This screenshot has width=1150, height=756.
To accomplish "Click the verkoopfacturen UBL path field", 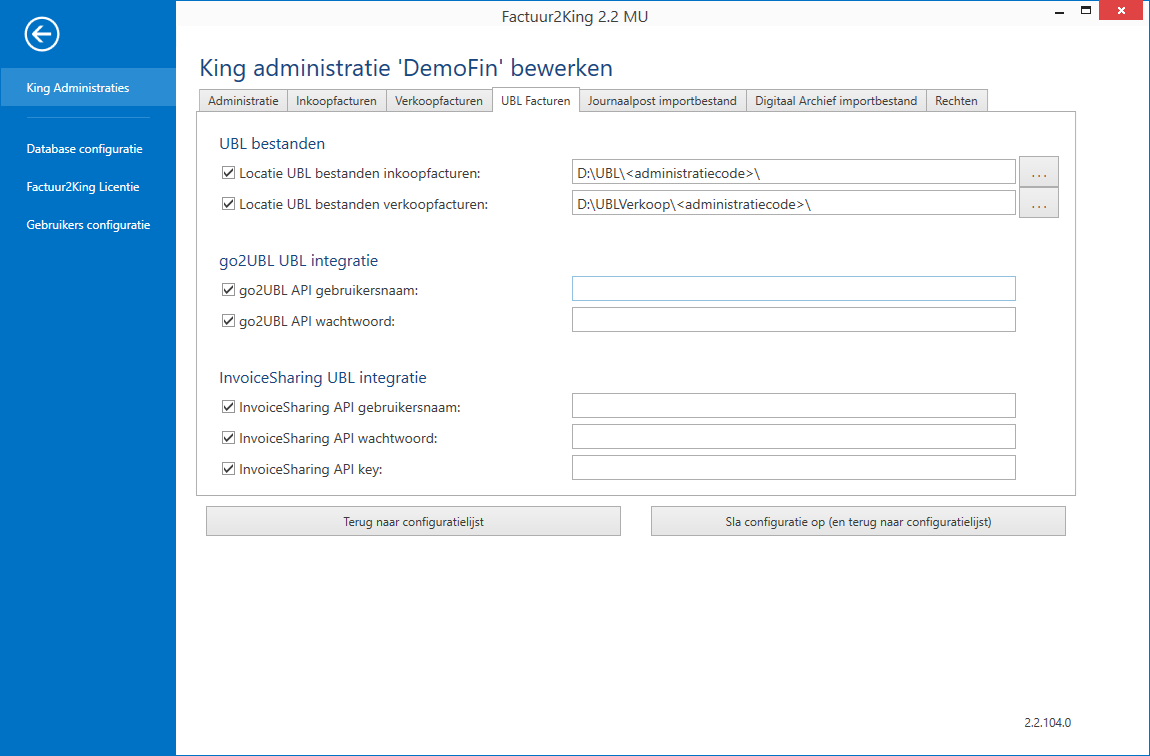I will point(794,204).
